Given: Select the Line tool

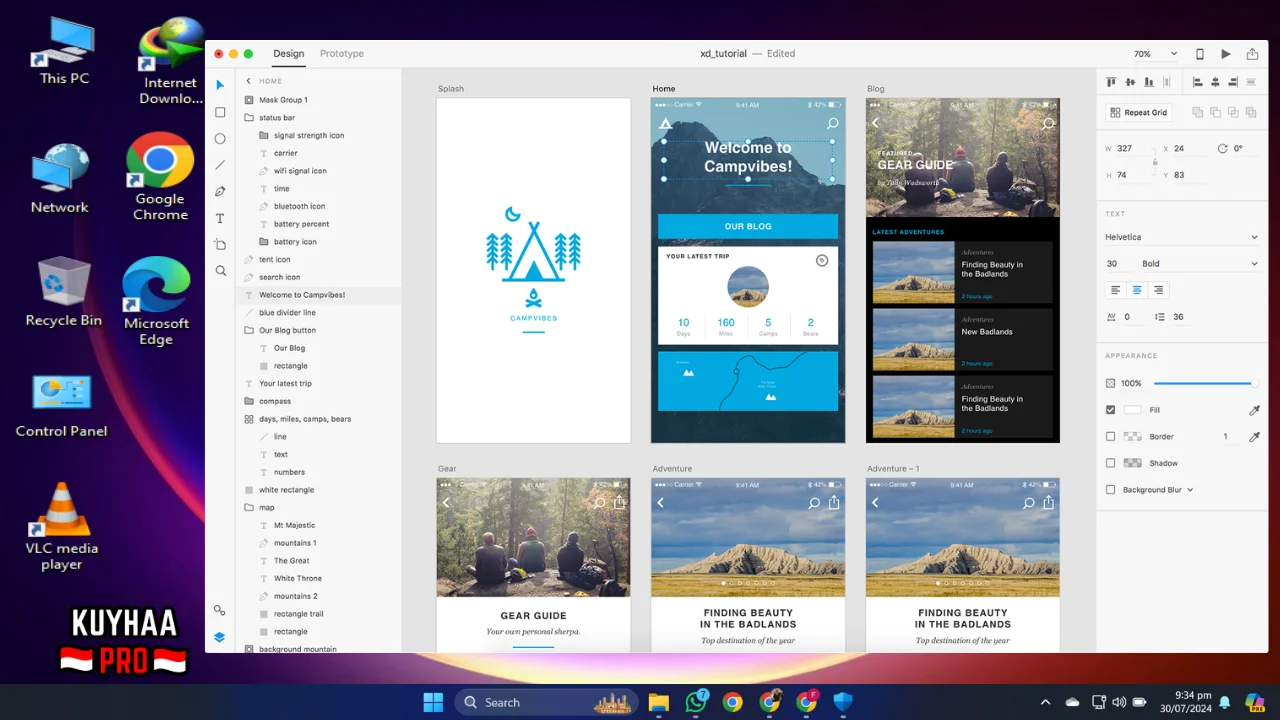Looking at the screenshot, I should click(220, 165).
